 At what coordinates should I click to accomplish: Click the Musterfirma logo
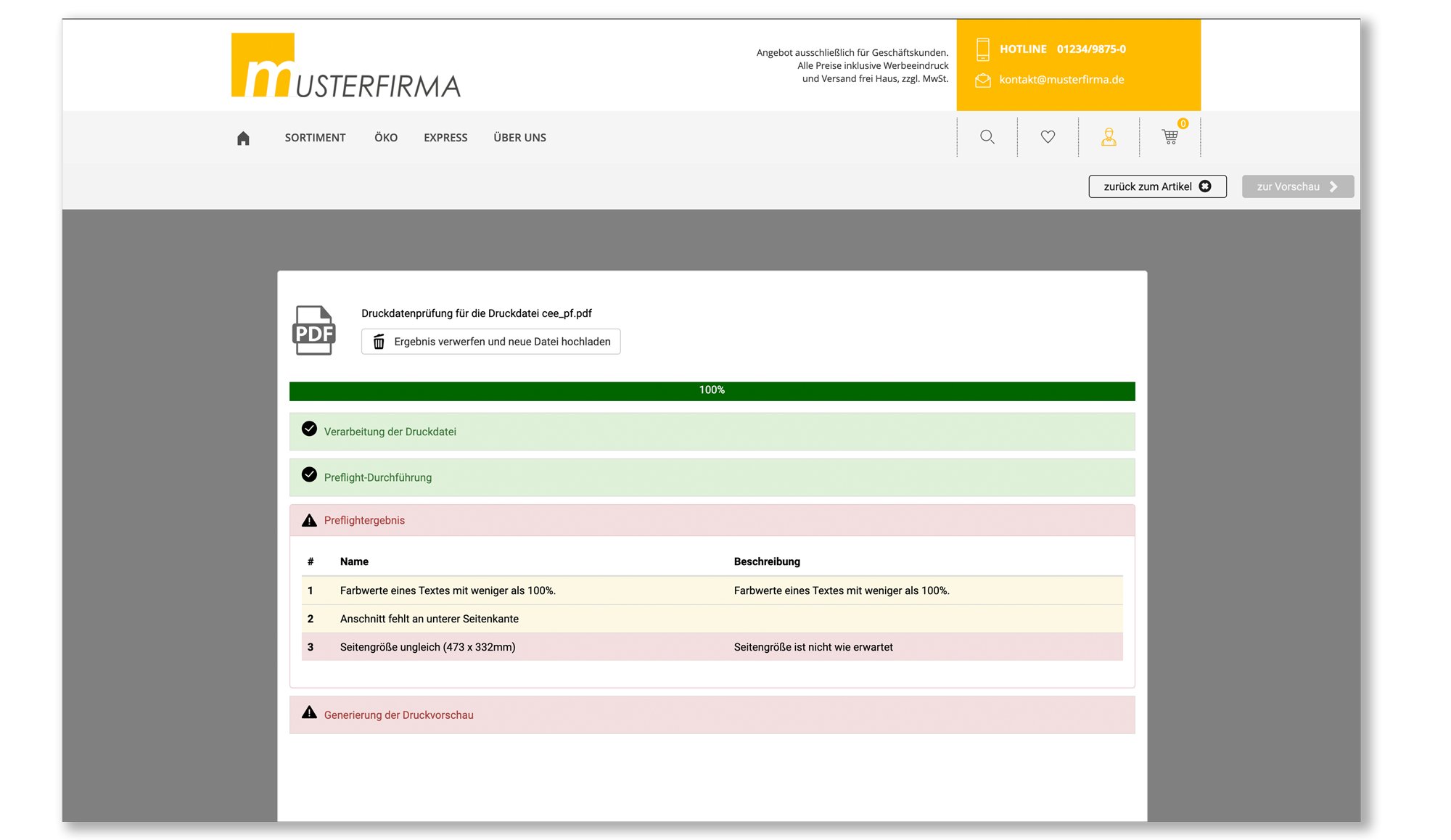[345, 65]
